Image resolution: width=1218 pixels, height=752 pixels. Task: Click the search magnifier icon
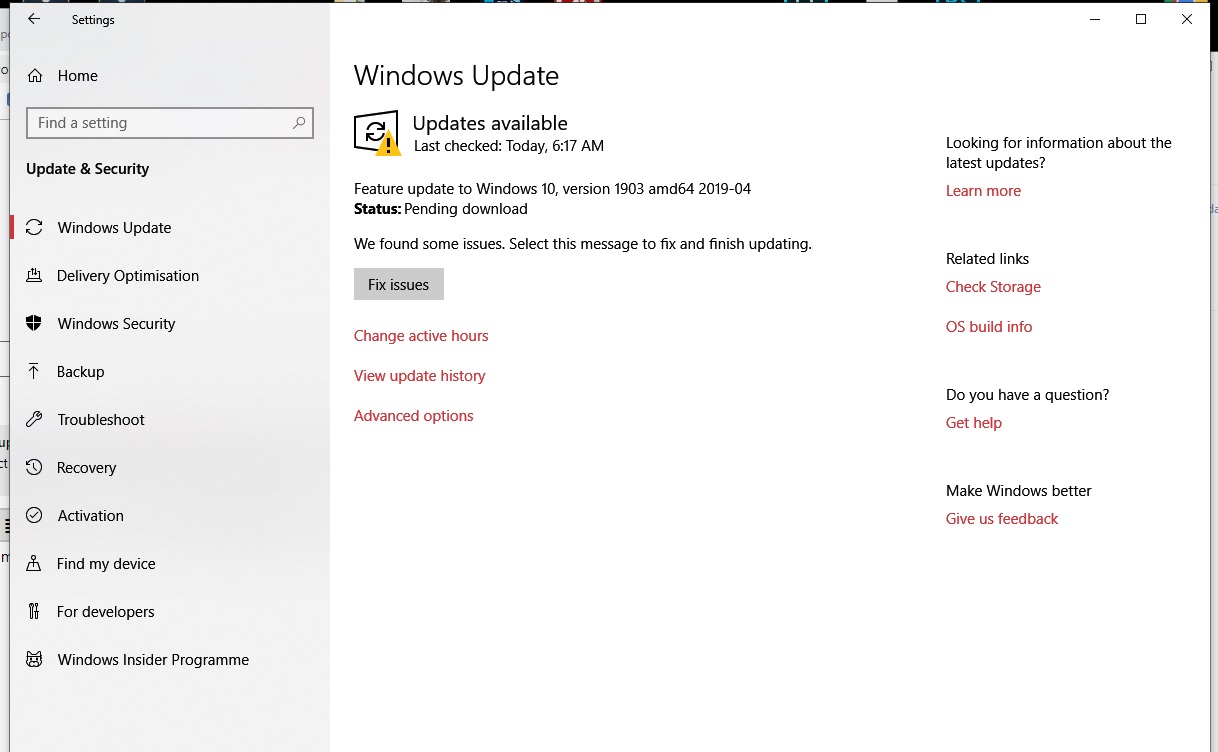pos(298,123)
